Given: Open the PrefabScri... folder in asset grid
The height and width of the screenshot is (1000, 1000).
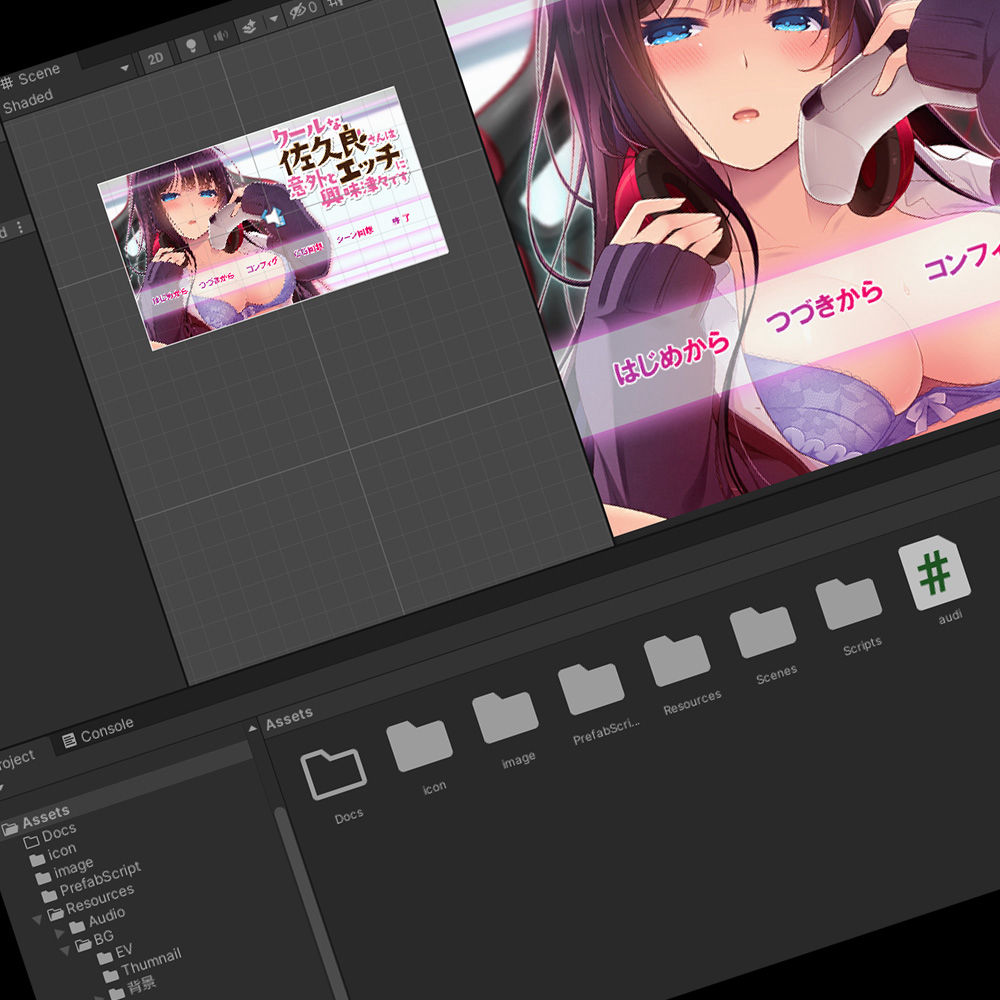Looking at the screenshot, I should pos(591,689).
